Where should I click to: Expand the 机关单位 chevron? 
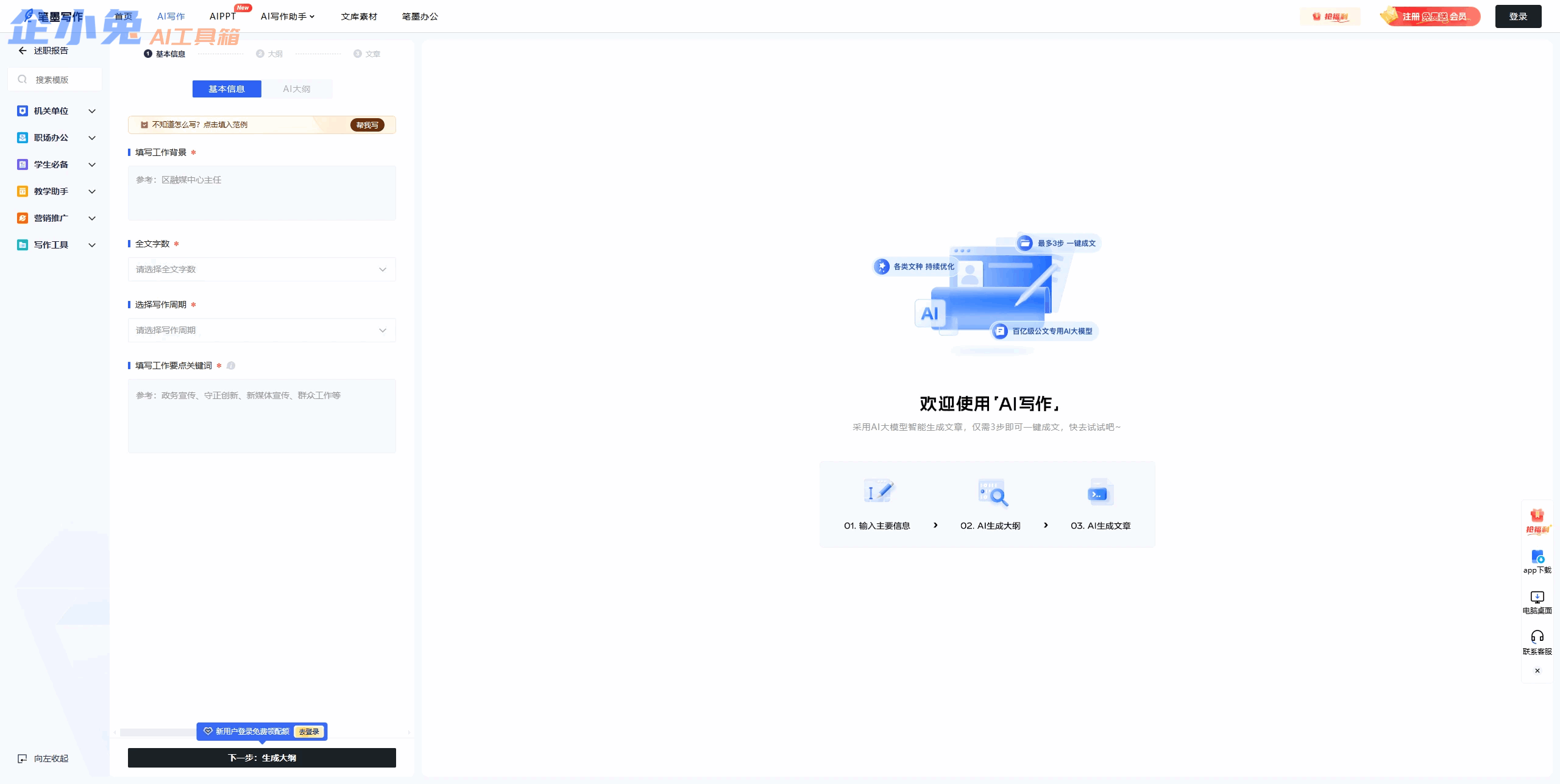[x=92, y=111]
